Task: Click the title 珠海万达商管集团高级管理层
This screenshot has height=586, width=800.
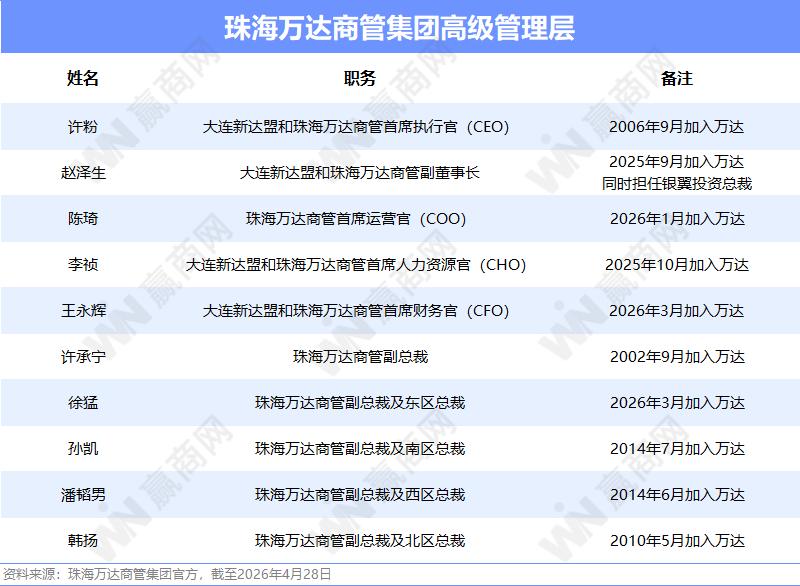Action: click(399, 28)
